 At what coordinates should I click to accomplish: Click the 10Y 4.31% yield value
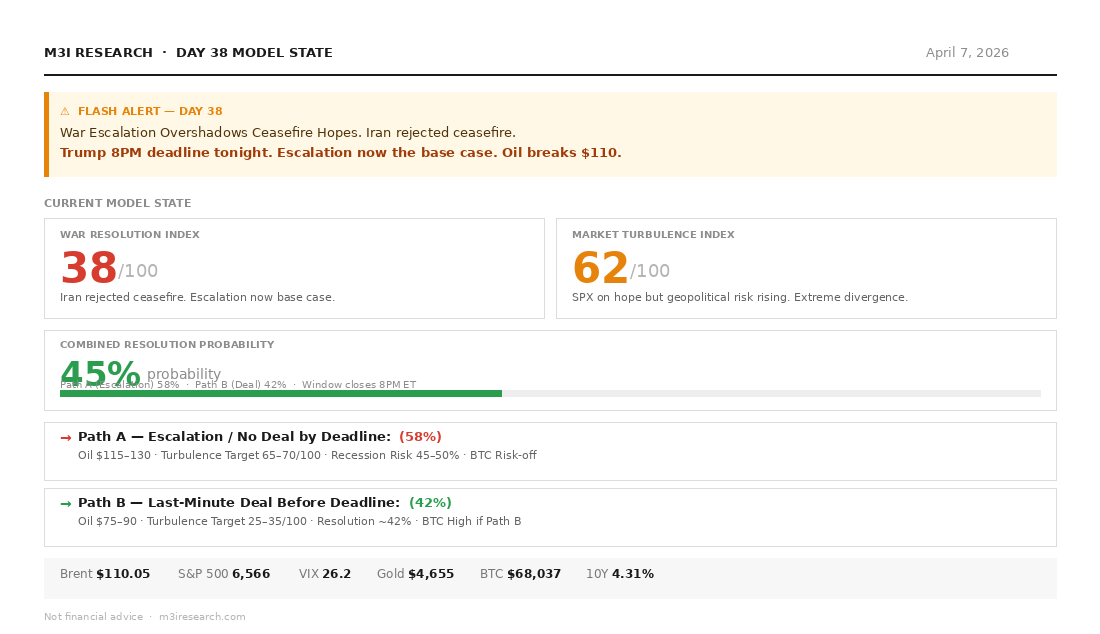pos(632,574)
